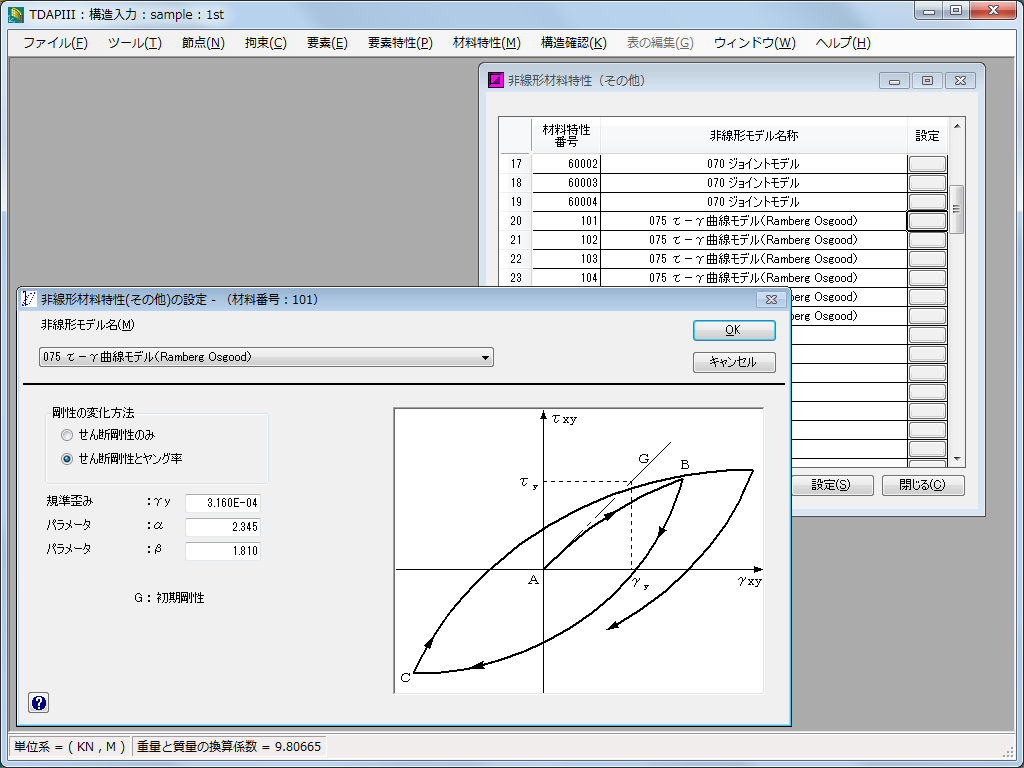Open the ファイル(F) menu
This screenshot has width=1024, height=768.
pyautogui.click(x=55, y=43)
